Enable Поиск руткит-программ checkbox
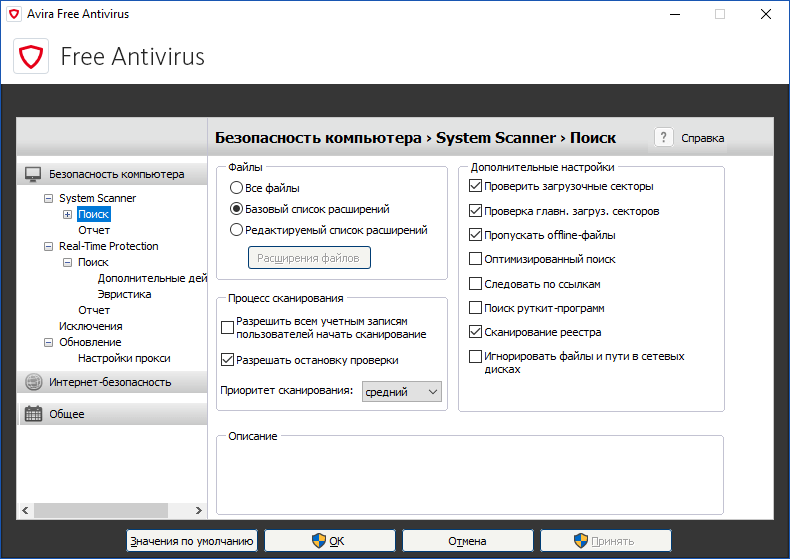 475,308
